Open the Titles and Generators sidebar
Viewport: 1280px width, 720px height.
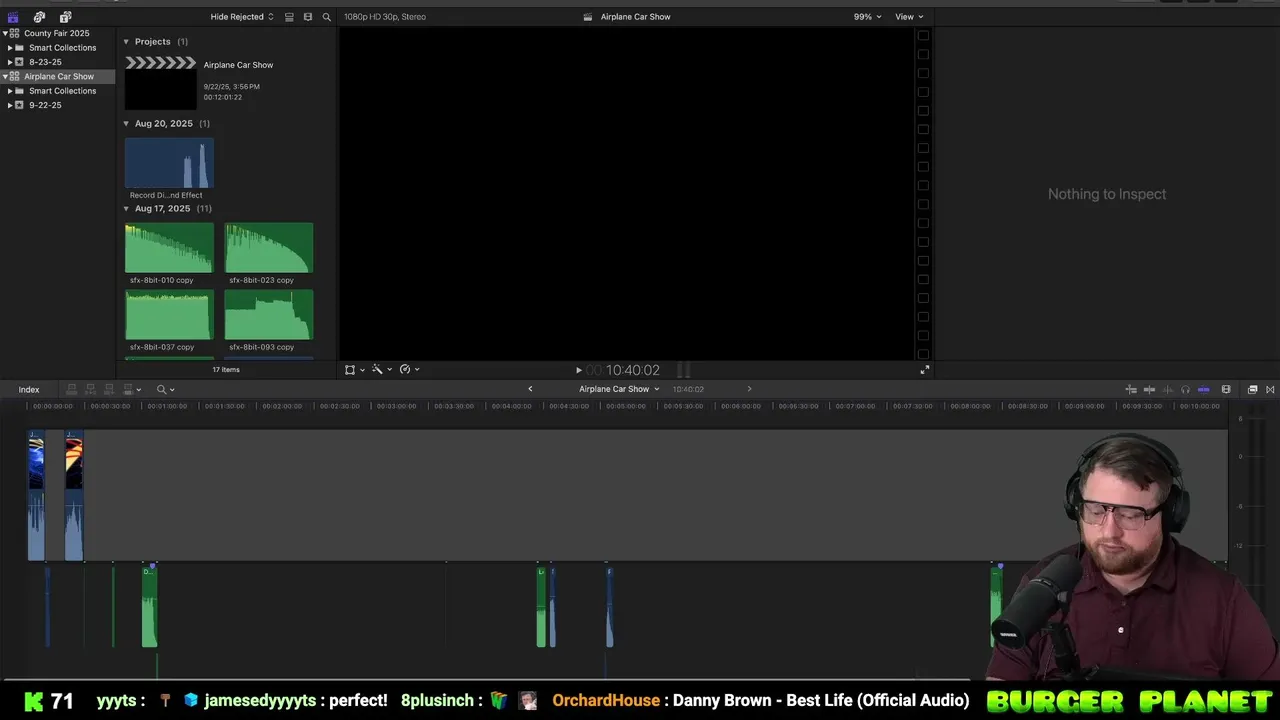(x=65, y=17)
